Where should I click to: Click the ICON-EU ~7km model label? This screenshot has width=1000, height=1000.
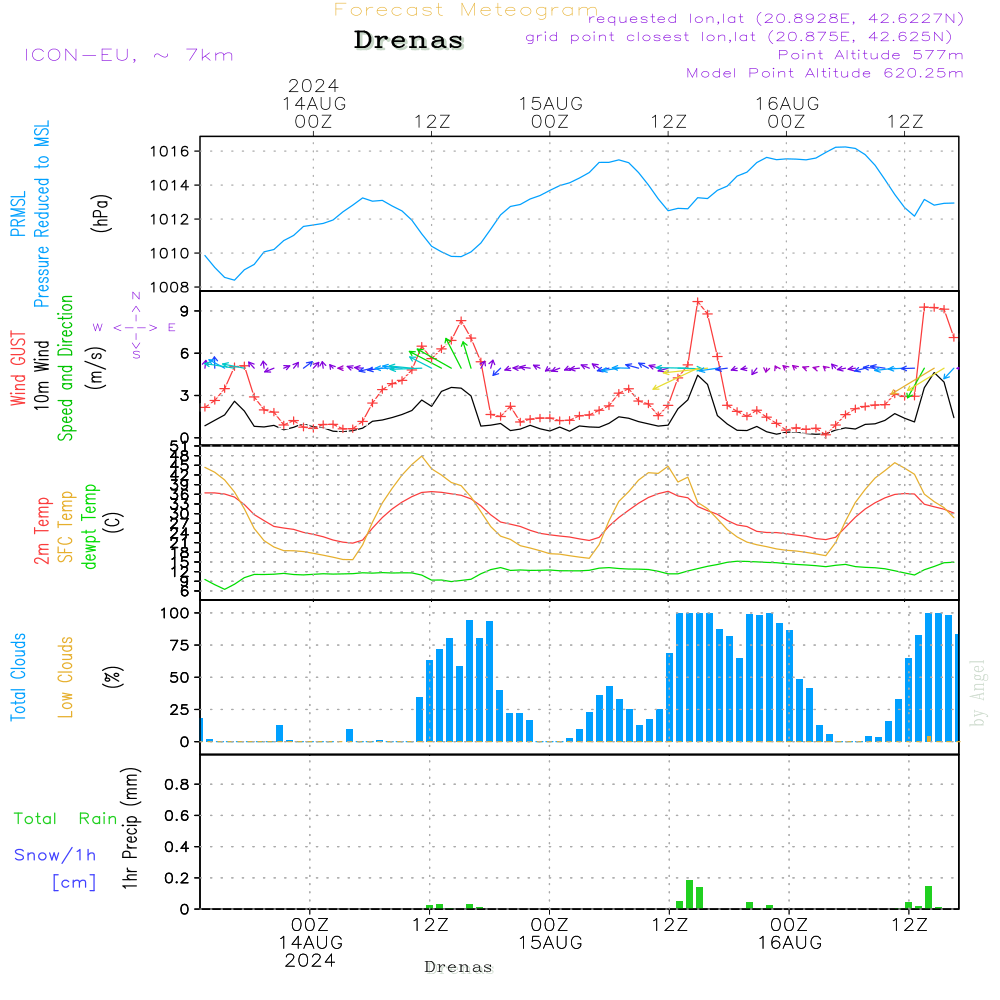pos(128,55)
